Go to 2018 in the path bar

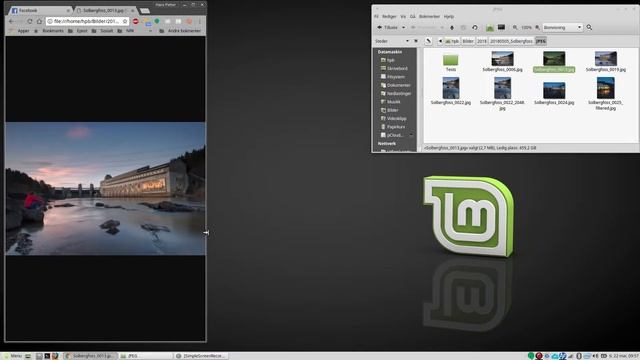[x=482, y=41]
